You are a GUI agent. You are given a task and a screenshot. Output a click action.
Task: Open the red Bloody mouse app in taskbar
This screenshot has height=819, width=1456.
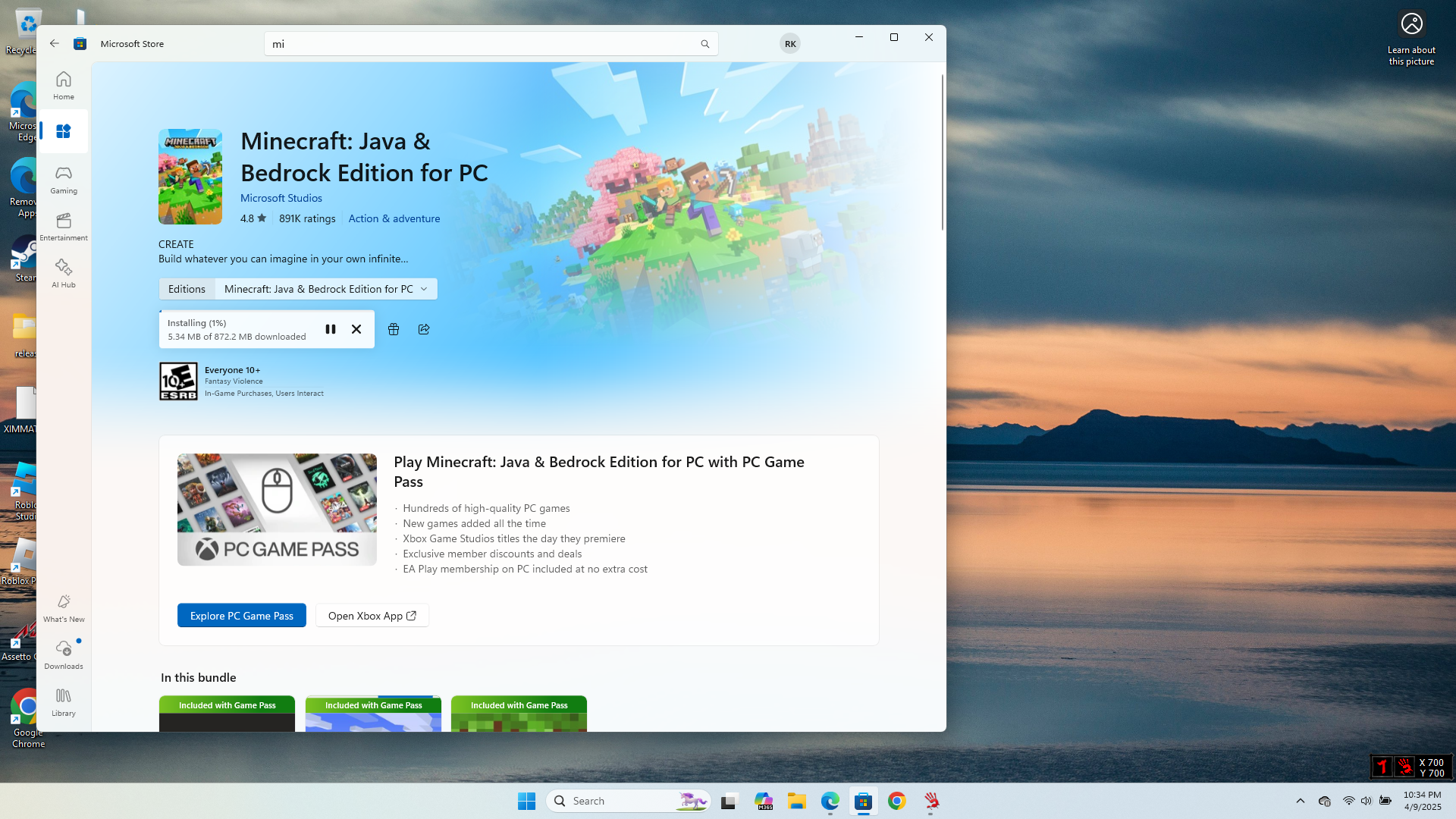pyautogui.click(x=931, y=801)
